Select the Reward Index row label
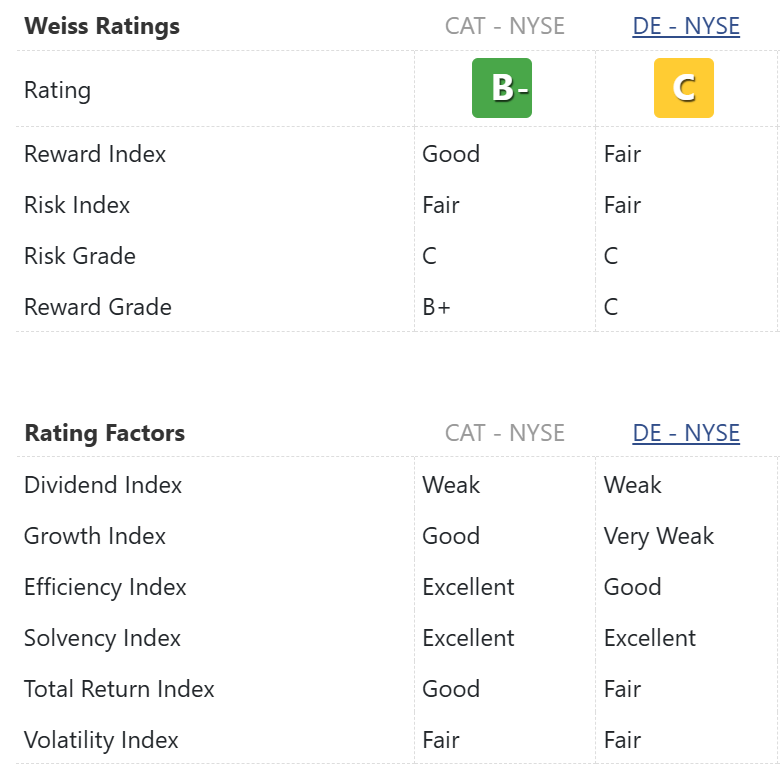The width and height of the screenshot is (780, 781). pos(95,154)
